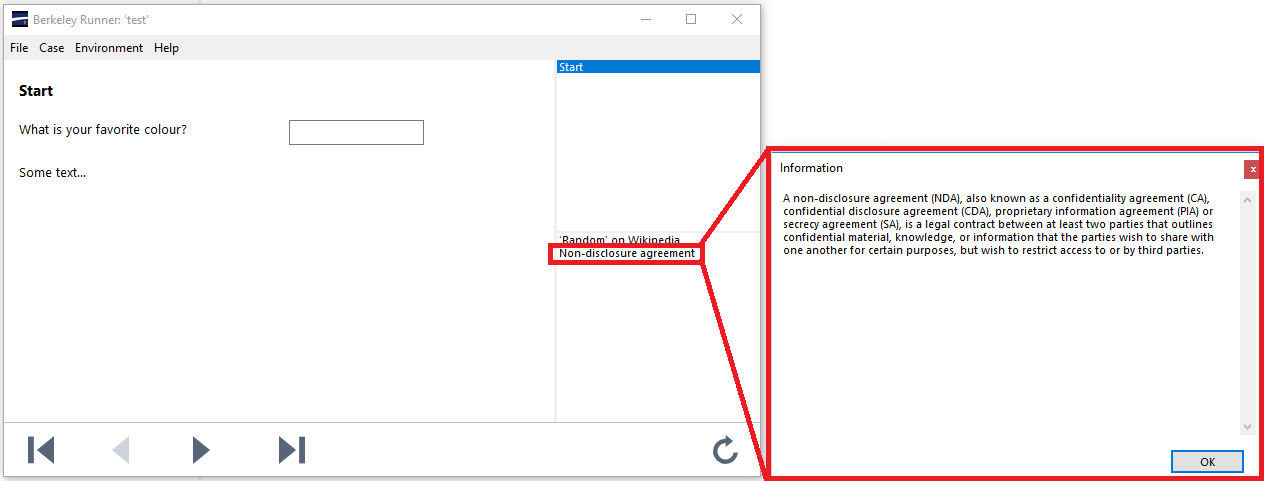Open the Help menu
This screenshot has width=1264, height=481.
[x=167, y=48]
